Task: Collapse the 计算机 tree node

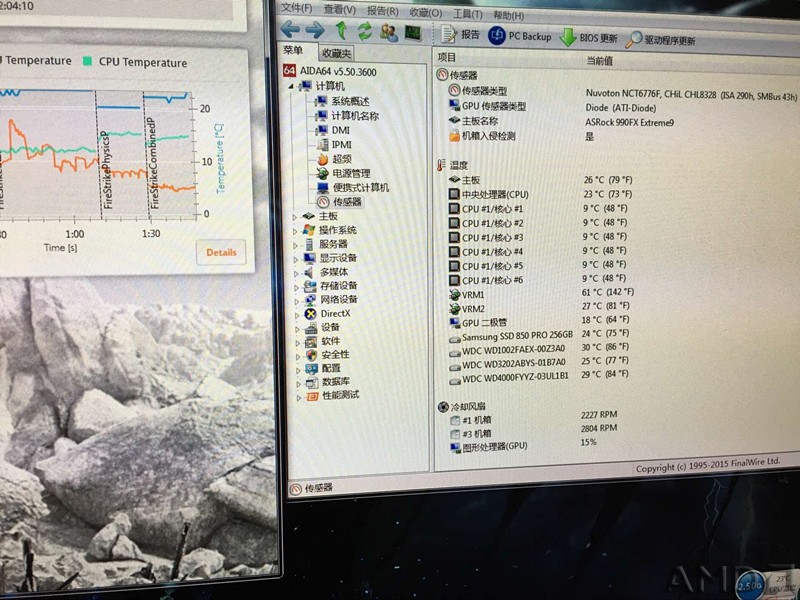Action: pyautogui.click(x=291, y=86)
